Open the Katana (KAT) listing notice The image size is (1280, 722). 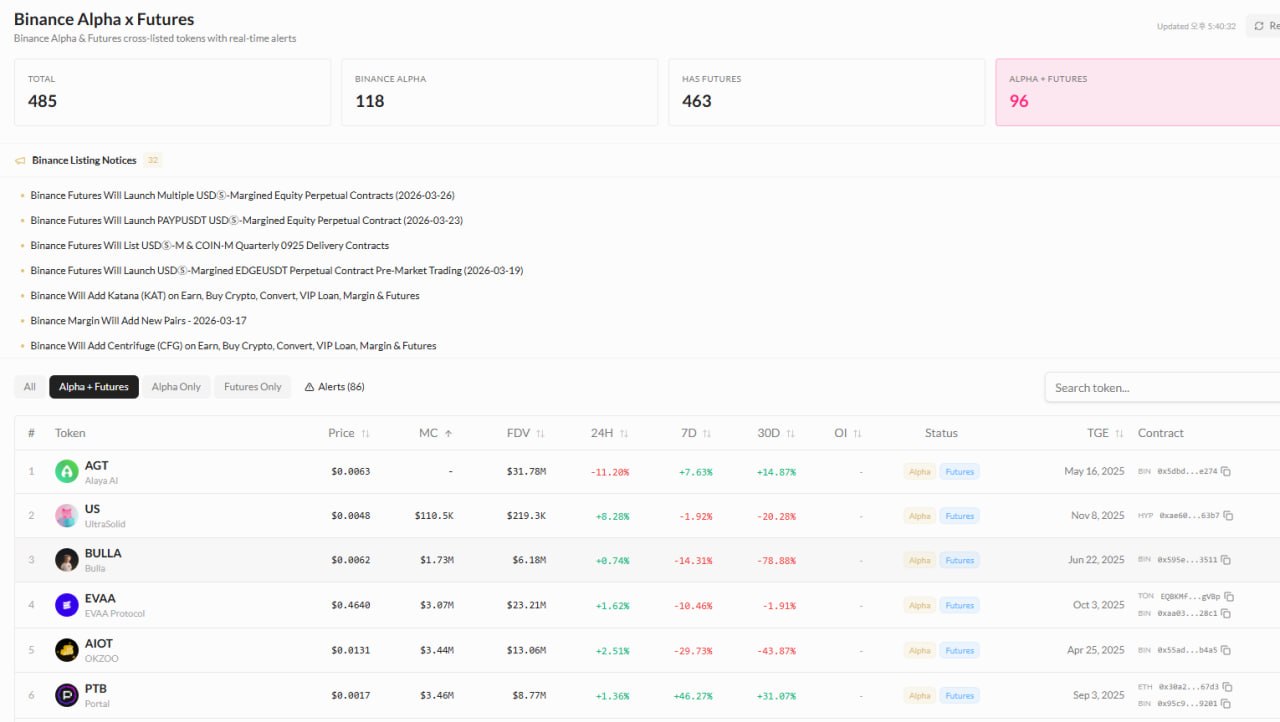(x=225, y=296)
